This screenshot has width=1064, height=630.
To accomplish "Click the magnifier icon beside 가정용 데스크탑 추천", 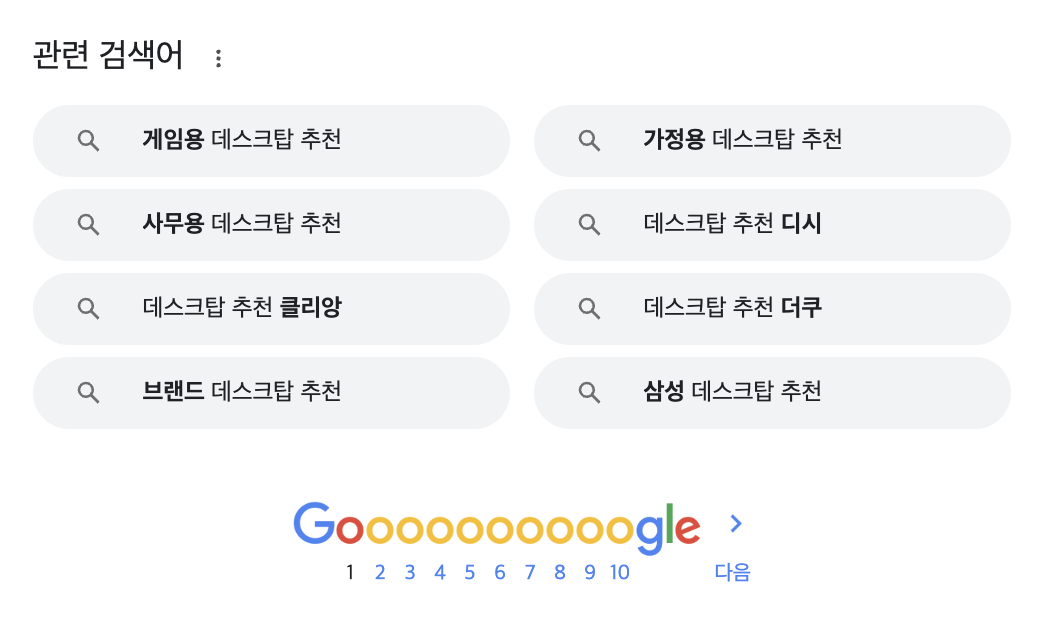I will click(589, 141).
